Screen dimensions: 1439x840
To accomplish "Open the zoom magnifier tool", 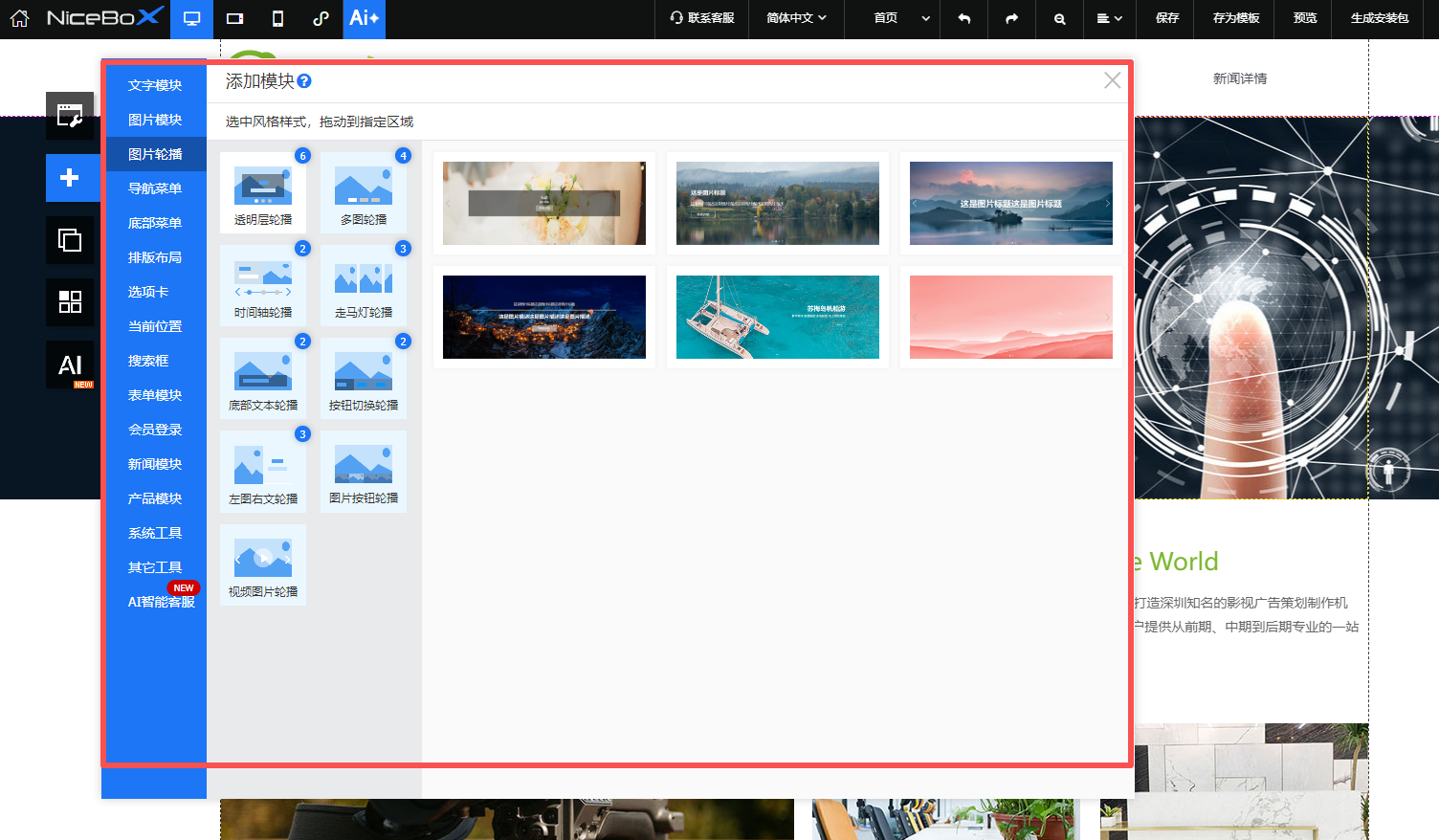I will tap(1059, 18).
